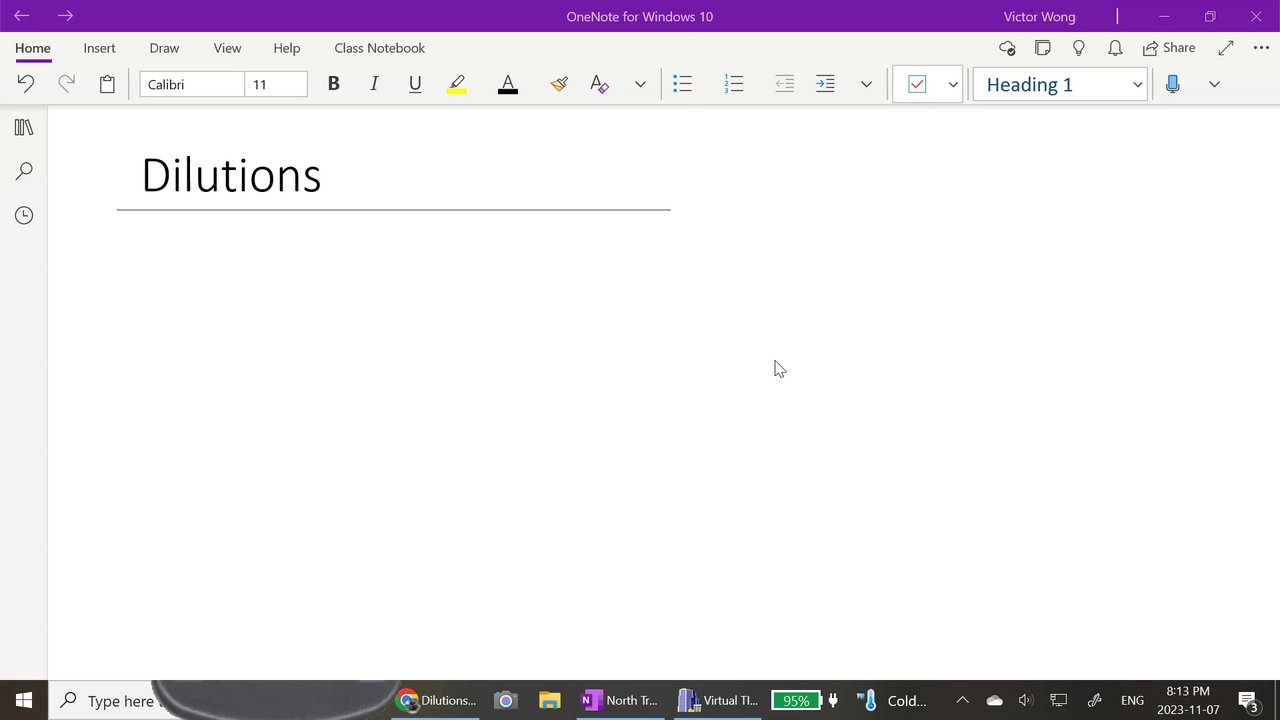Screen dimensions: 1280x720
Task: Decrease the paragraph indent
Action: [785, 84]
